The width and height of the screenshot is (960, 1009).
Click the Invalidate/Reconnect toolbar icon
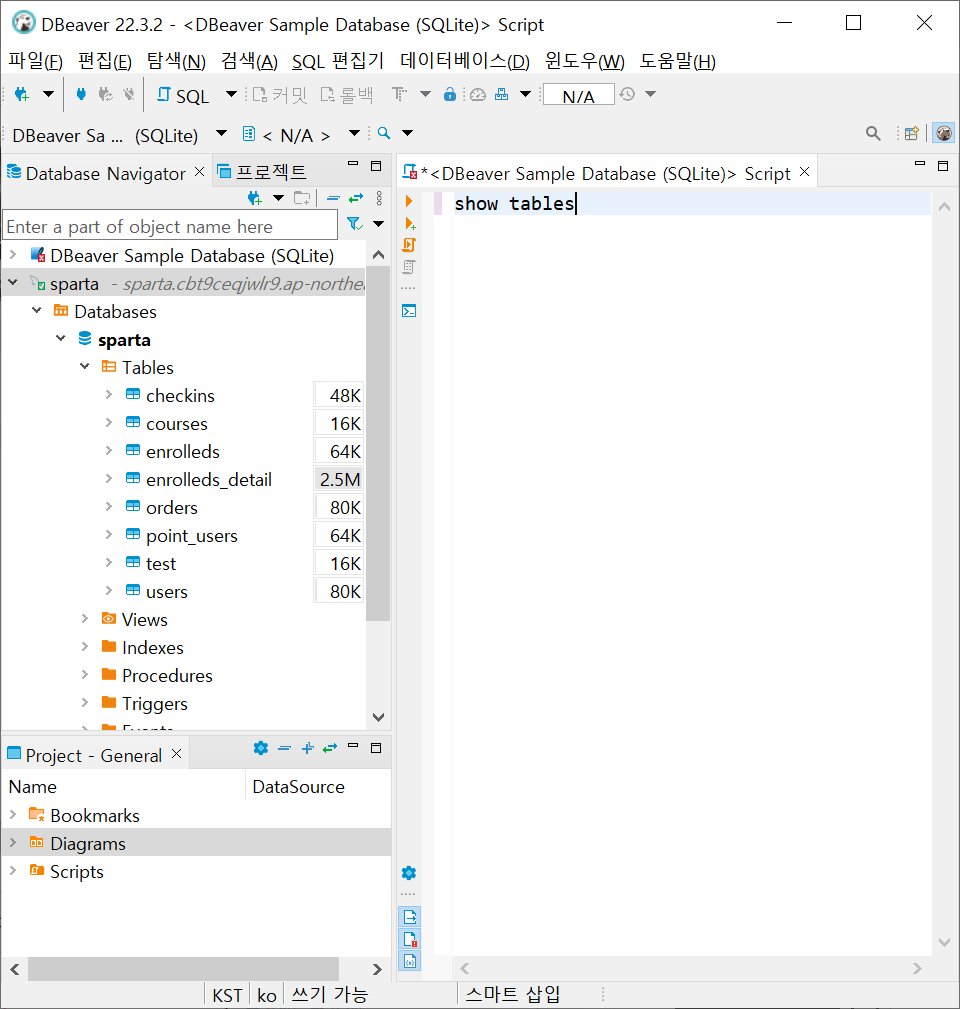pyautogui.click(x=106, y=95)
